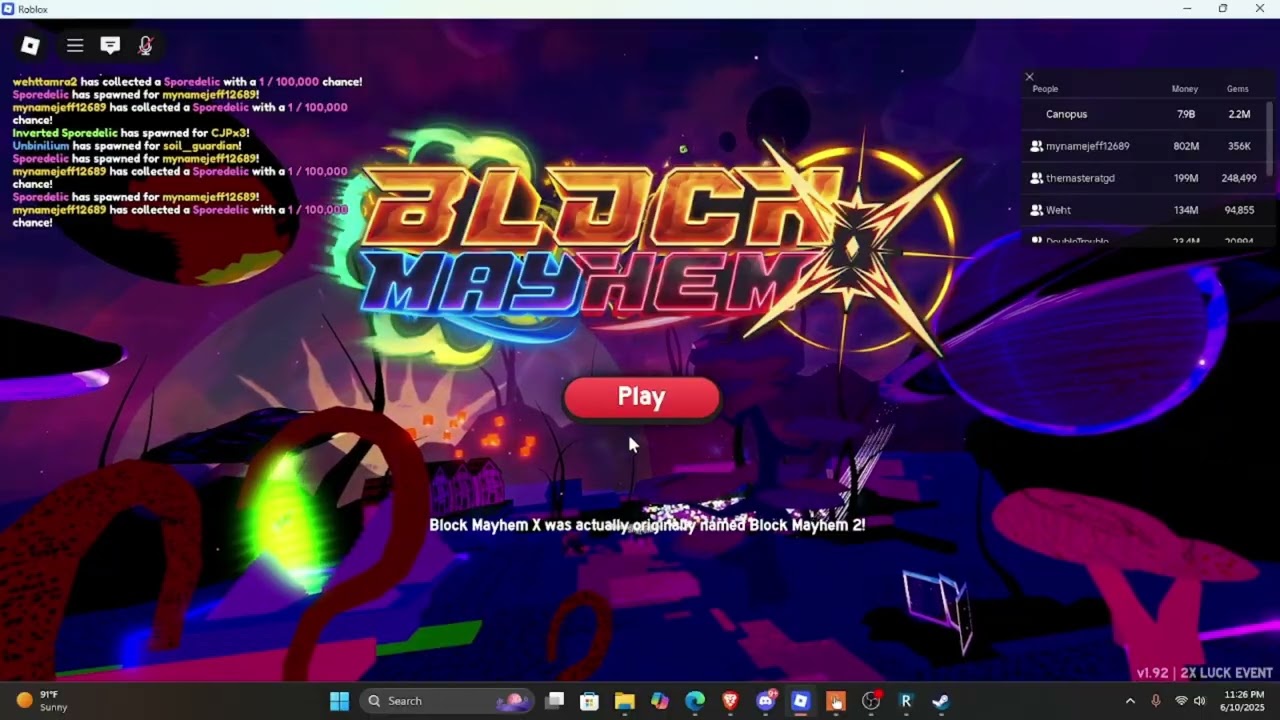Click the volume speaker icon in system tray
The image size is (1280, 720).
(x=1200, y=701)
